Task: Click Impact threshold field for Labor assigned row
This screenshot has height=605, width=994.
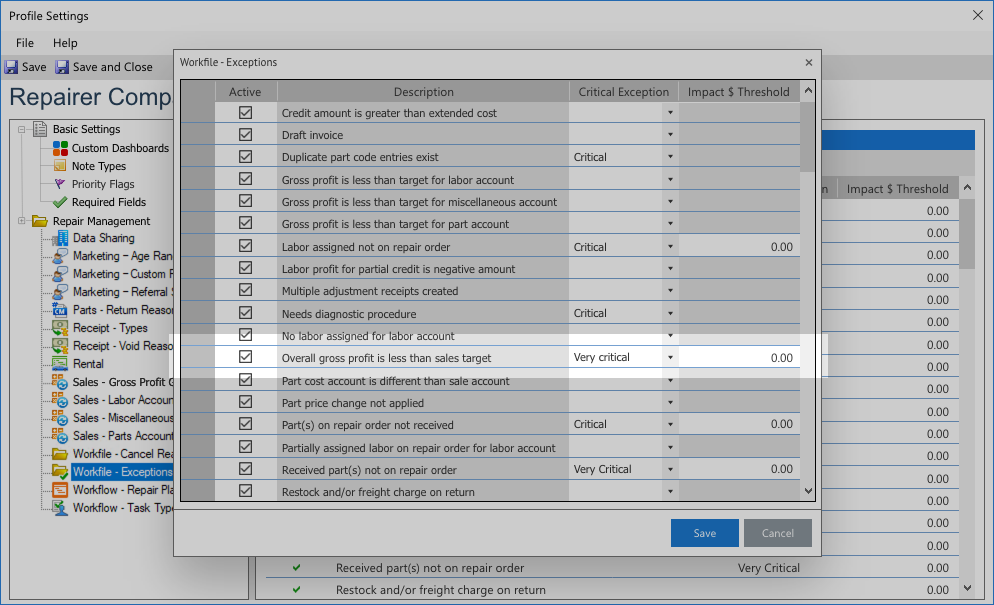Action: pos(739,247)
